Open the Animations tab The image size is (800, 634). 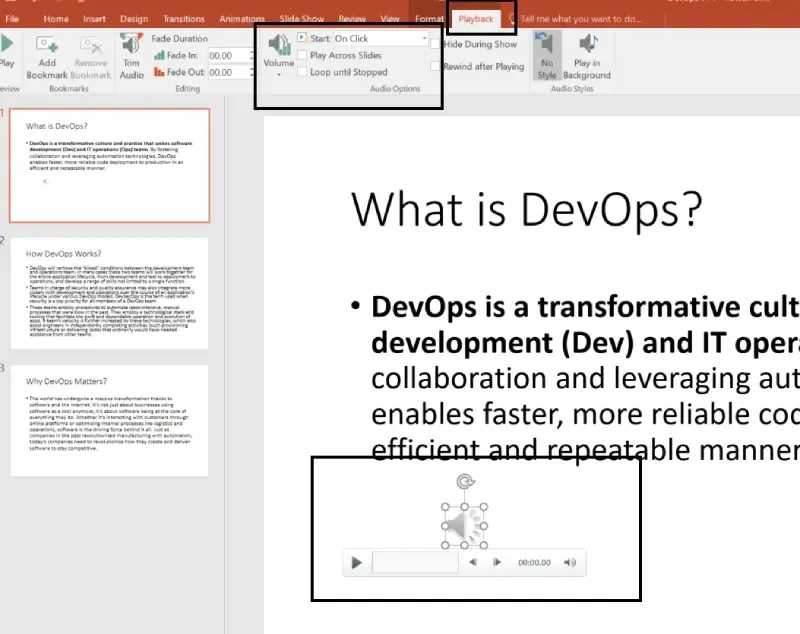click(242, 19)
